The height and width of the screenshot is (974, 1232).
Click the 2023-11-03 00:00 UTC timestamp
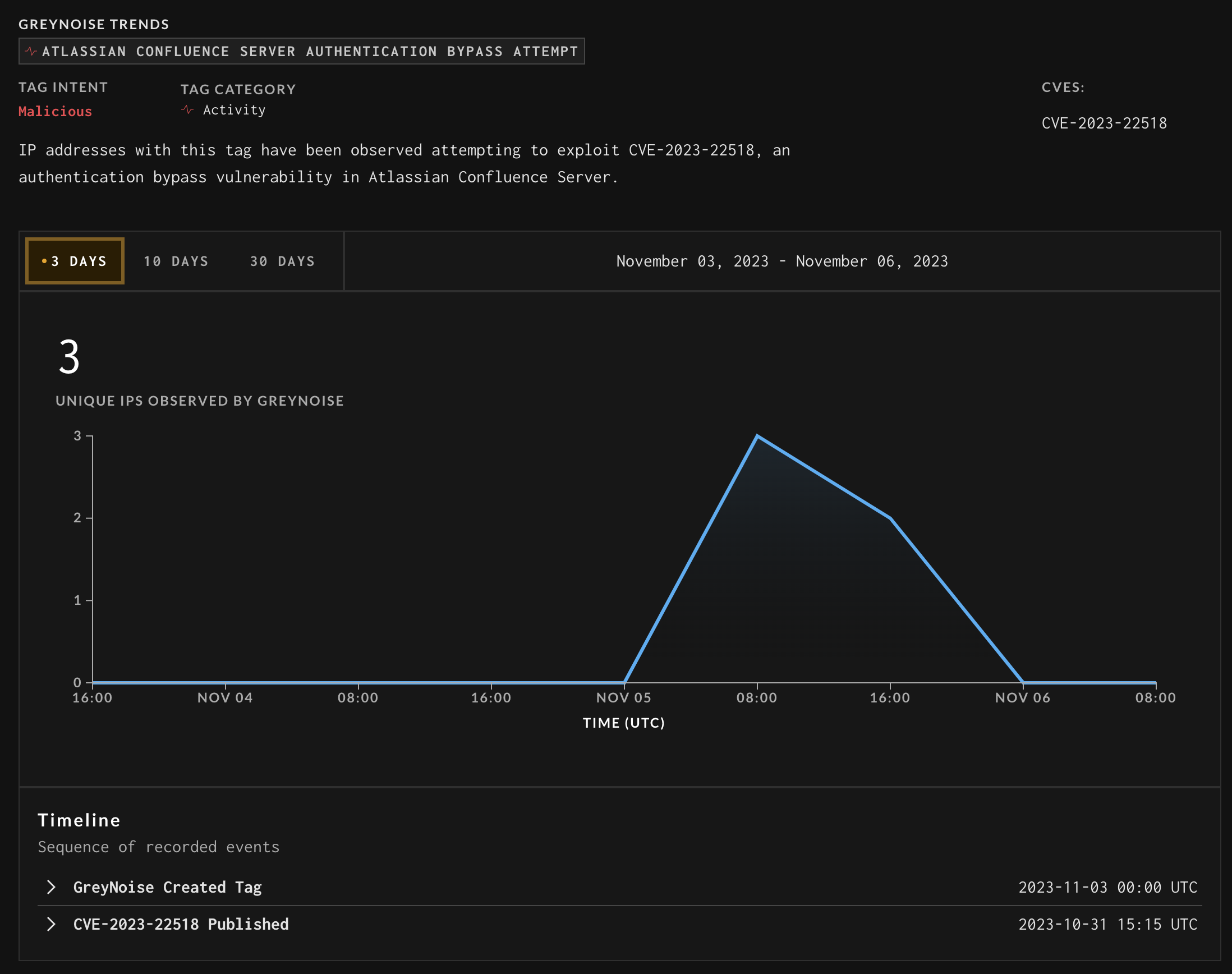pyautogui.click(x=1107, y=886)
